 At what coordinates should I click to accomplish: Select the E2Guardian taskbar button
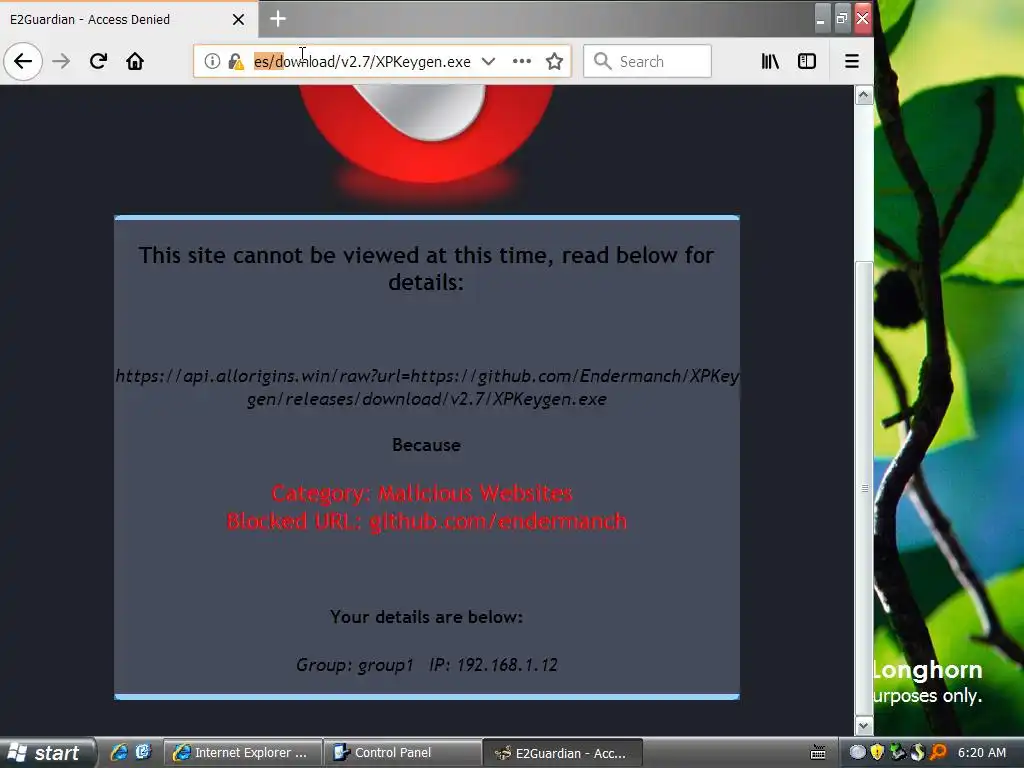point(563,753)
